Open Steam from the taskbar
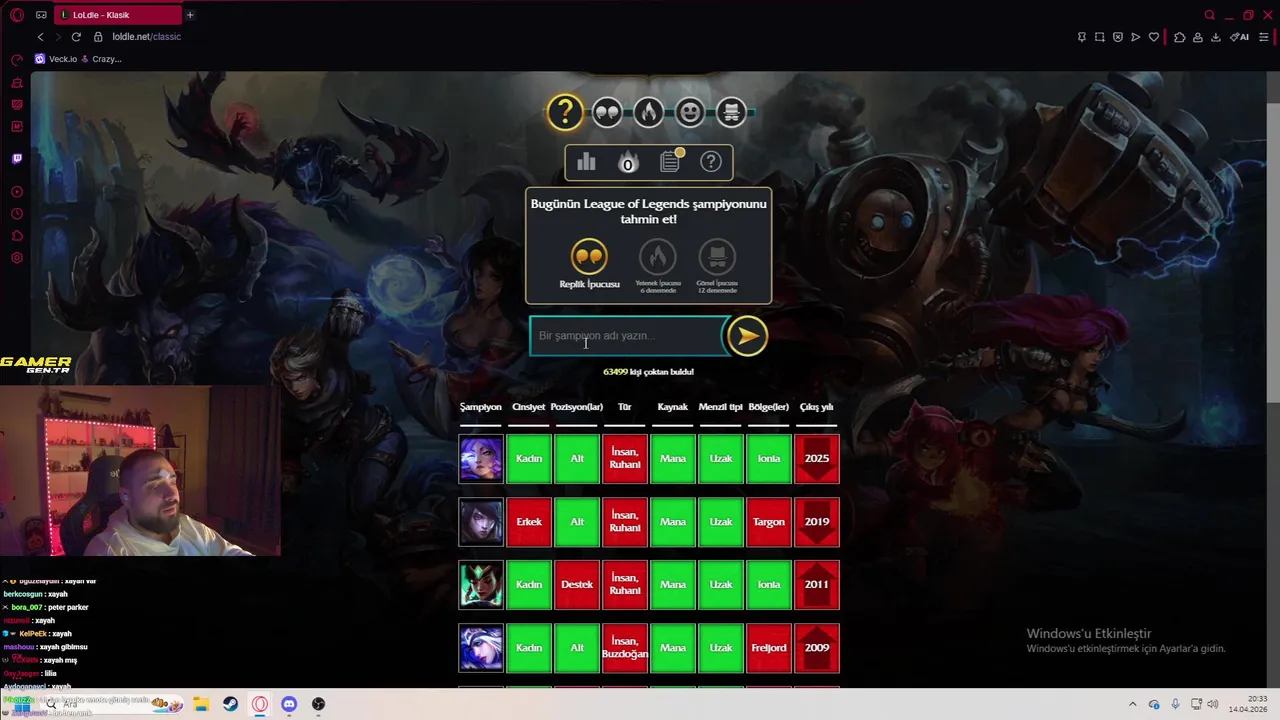 pos(230,704)
